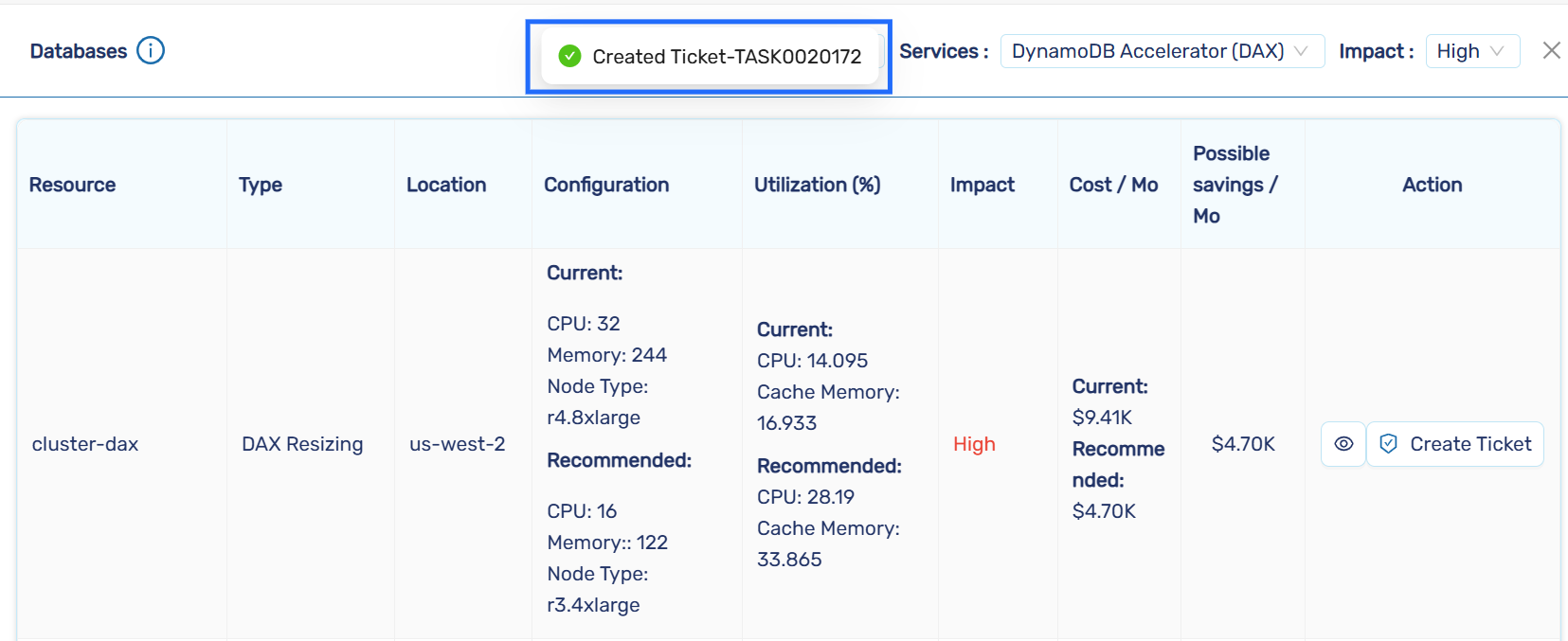The height and width of the screenshot is (641, 1568).
Task: Click the chevron arrow in the Impact dropdown
Action: click(x=1497, y=51)
